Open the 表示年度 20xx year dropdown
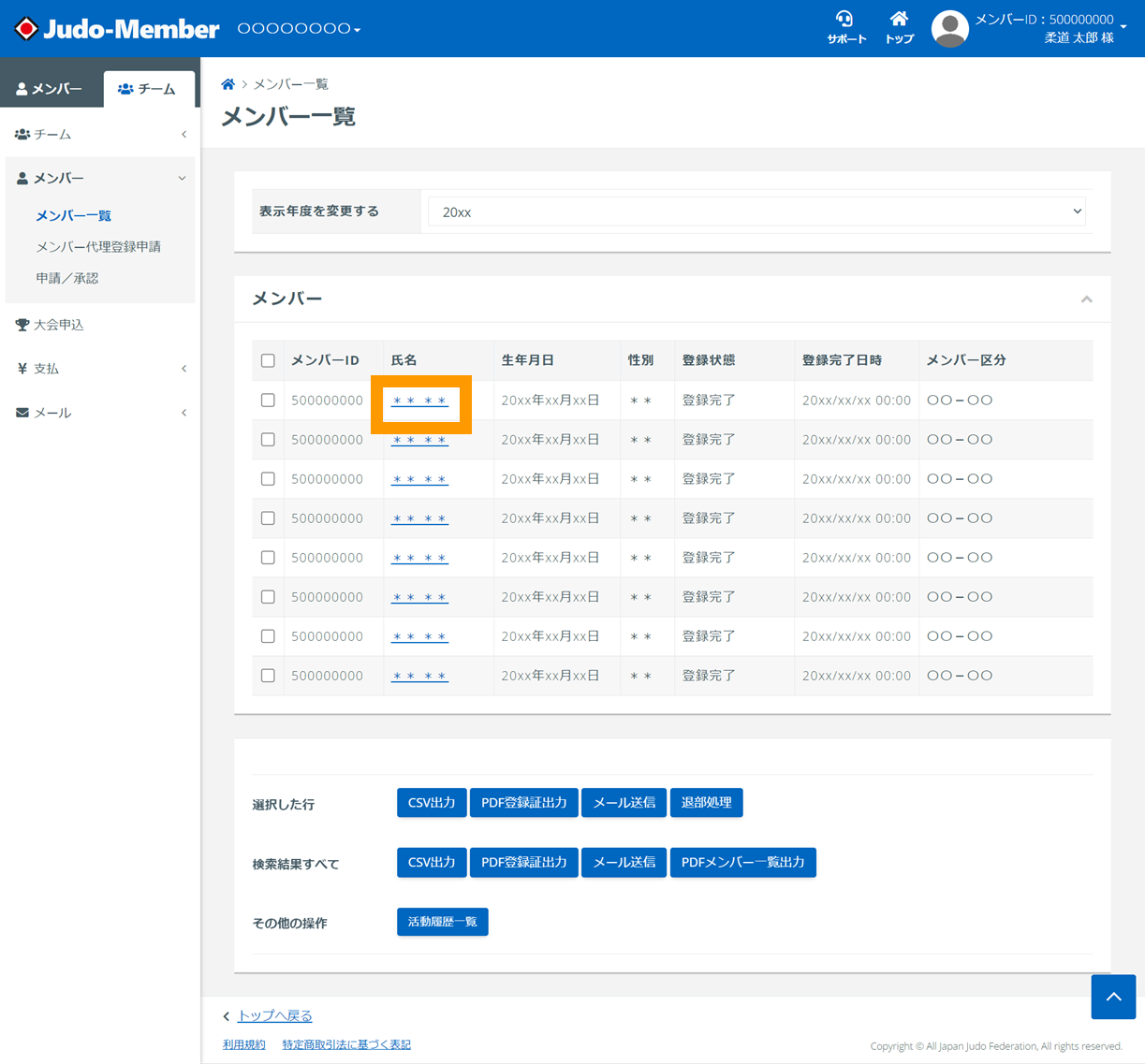1145x1064 pixels. point(756,211)
